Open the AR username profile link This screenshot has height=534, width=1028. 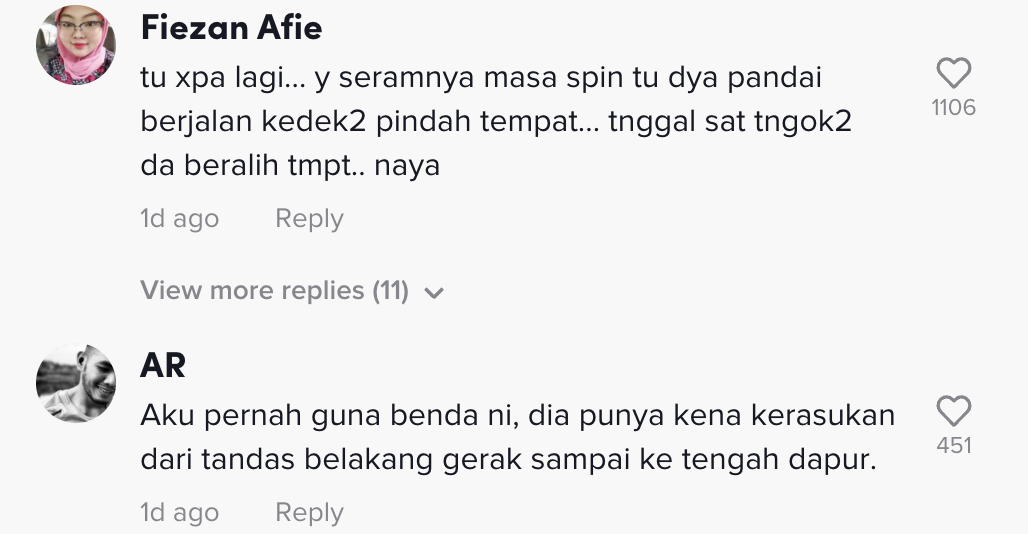coord(163,366)
